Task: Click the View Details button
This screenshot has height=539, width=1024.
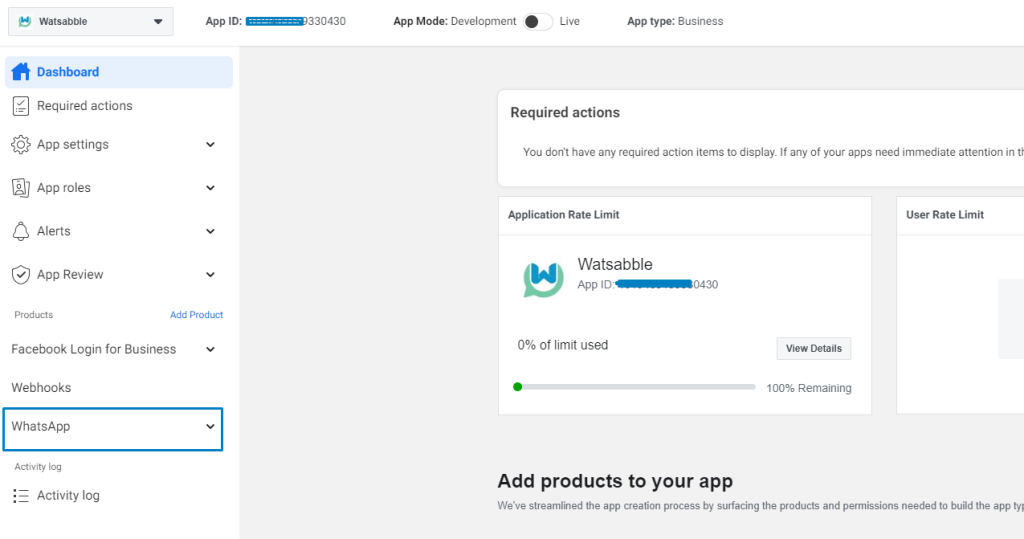Action: click(x=814, y=348)
